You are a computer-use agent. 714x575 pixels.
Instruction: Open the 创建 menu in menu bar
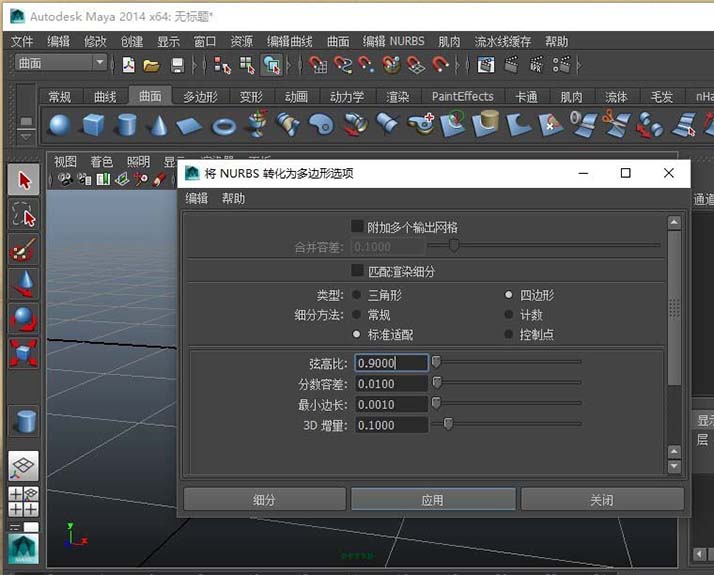[x=132, y=41]
